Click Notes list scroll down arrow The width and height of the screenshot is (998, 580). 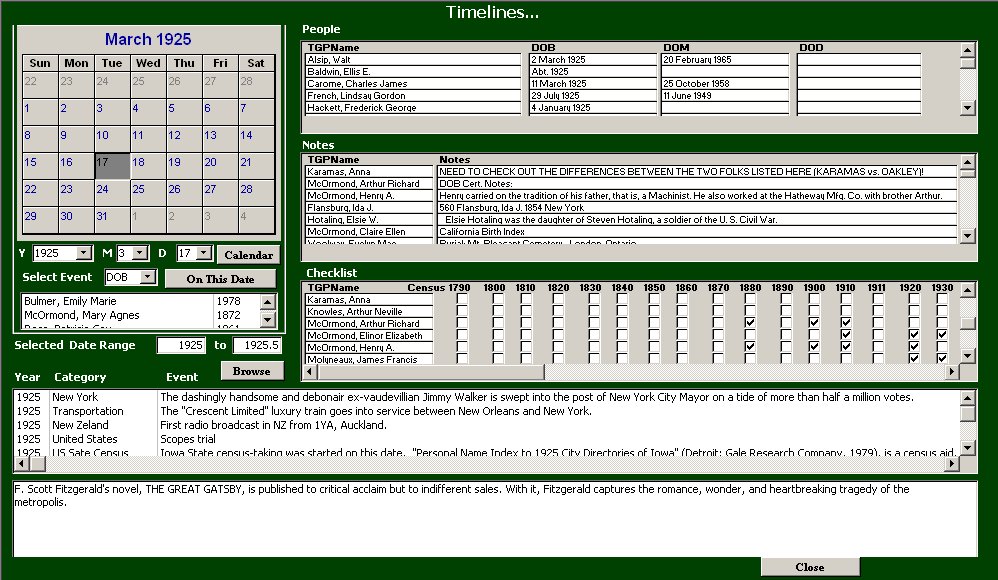[967, 236]
